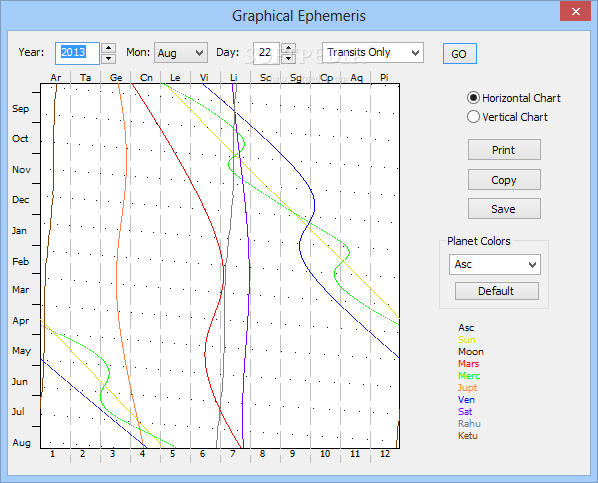Click the Ta zodiac label above the chart
598x483 pixels.
click(x=85, y=77)
